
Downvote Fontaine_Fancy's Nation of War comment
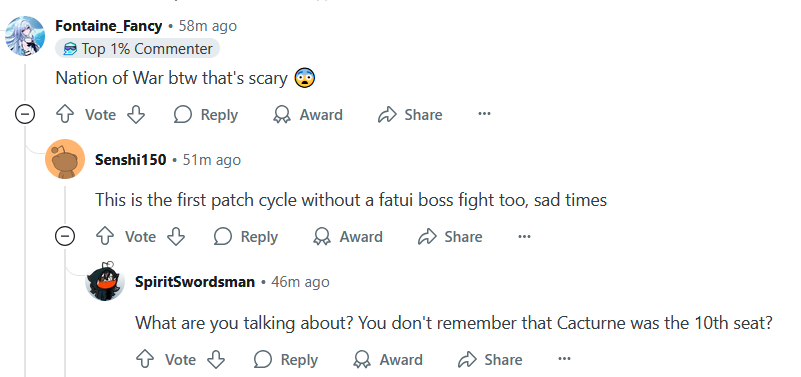click(136, 114)
